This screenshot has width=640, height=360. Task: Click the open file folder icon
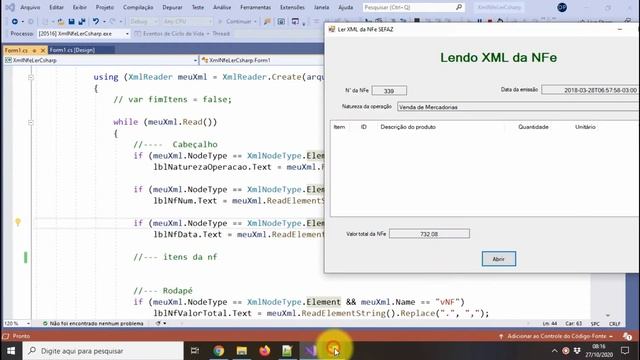(x=60, y=21)
